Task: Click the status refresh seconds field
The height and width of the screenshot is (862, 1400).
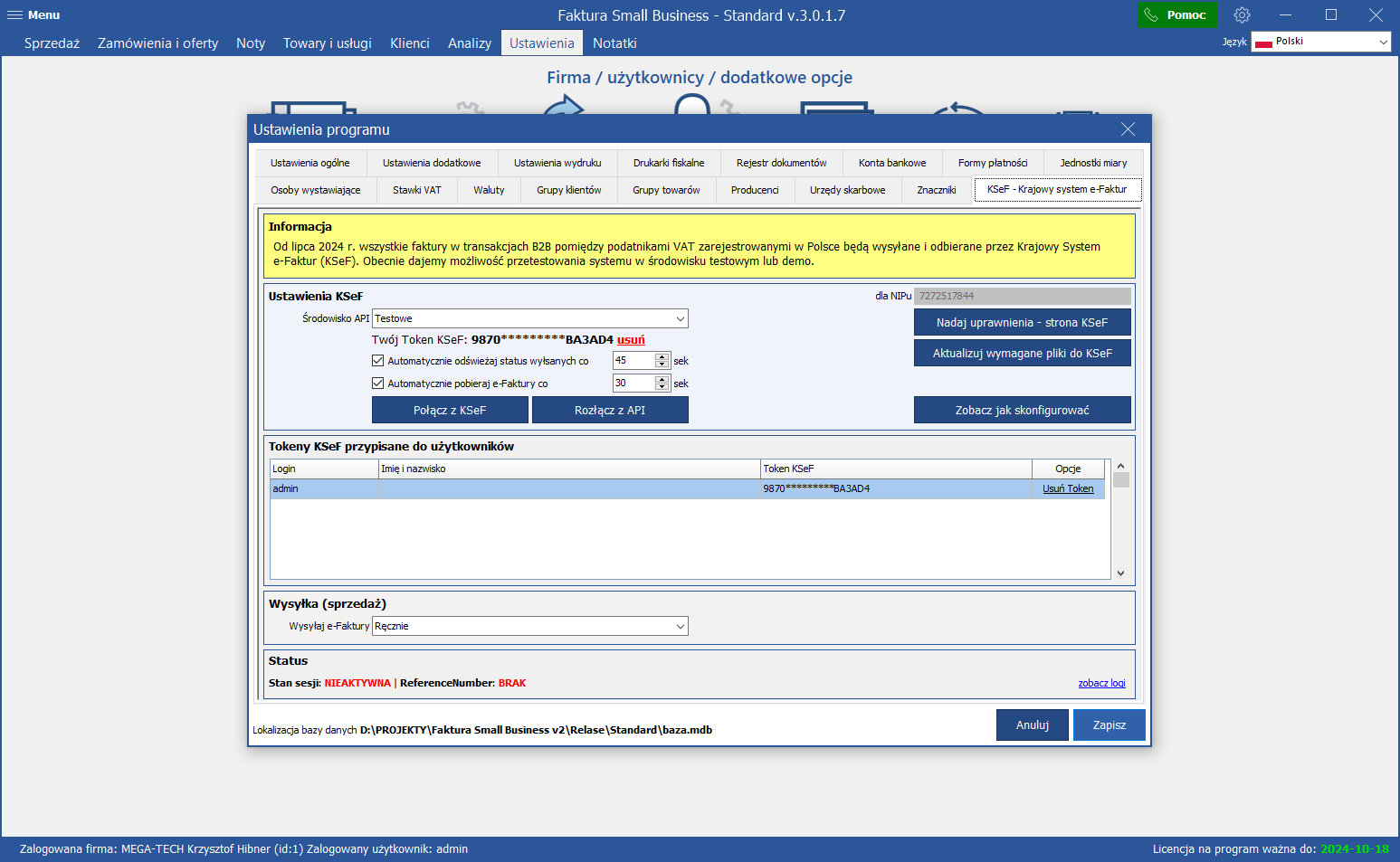Action: tap(633, 360)
